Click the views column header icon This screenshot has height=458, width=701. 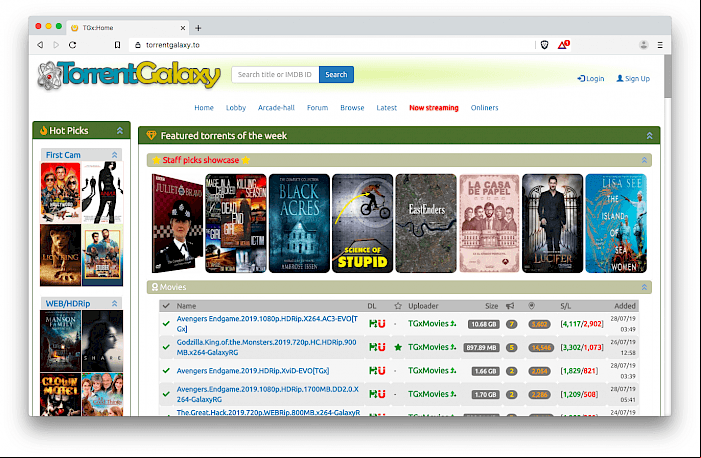[x=532, y=306]
